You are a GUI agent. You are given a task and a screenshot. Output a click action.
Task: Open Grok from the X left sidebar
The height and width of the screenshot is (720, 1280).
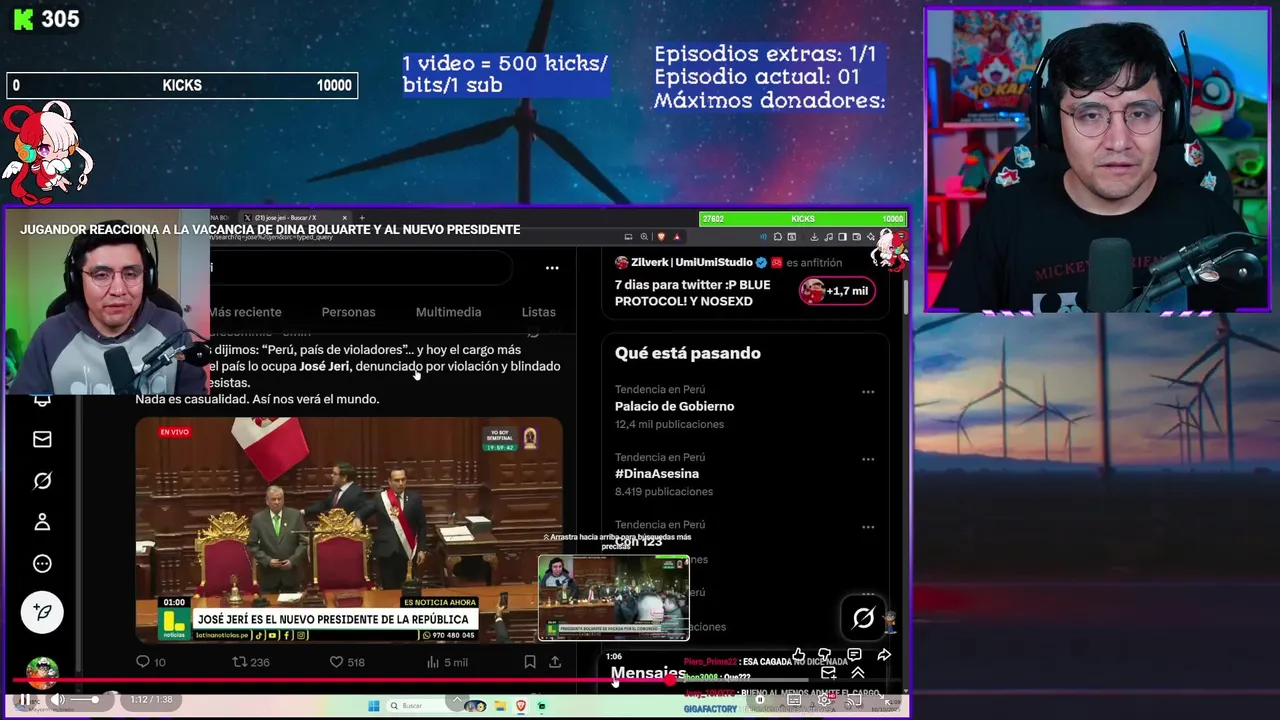pos(42,481)
